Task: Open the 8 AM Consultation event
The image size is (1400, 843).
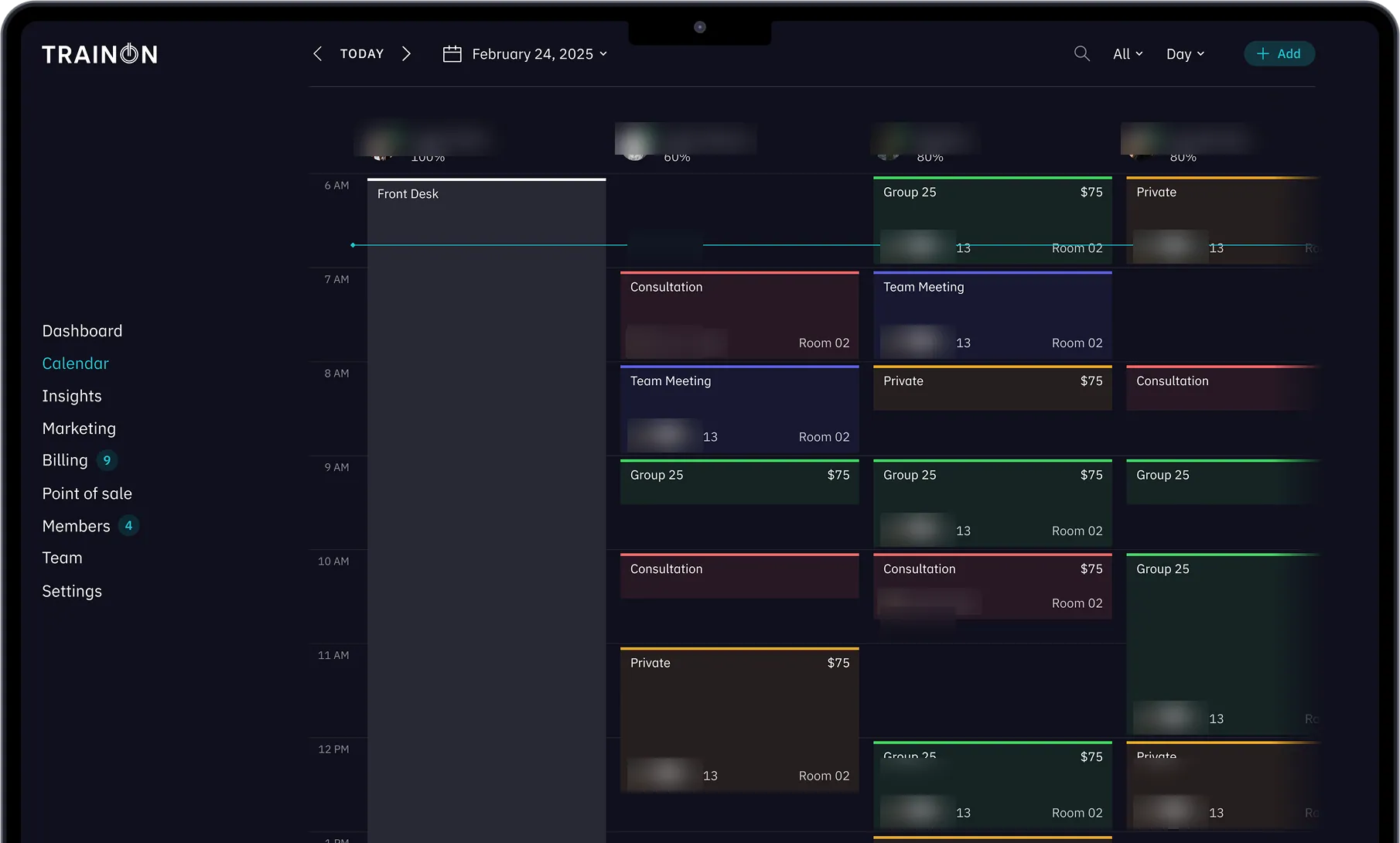Action: point(1222,387)
